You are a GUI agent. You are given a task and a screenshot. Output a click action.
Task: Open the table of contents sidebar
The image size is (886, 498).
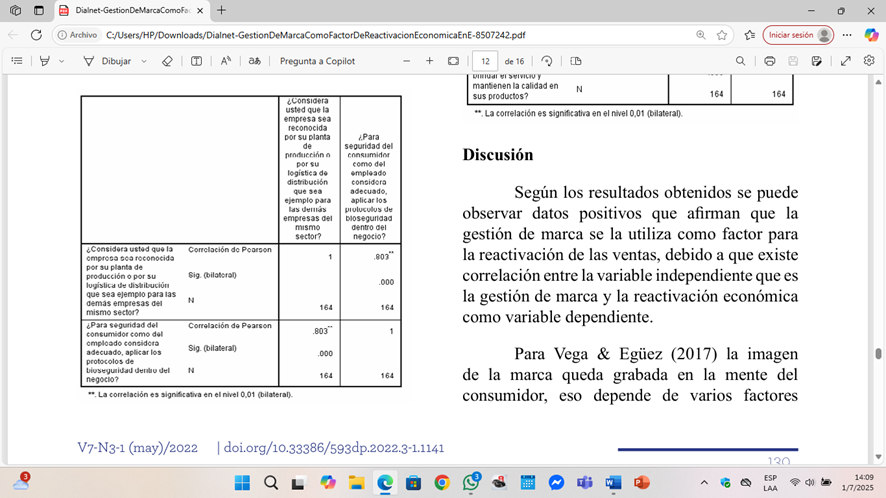coord(17,61)
